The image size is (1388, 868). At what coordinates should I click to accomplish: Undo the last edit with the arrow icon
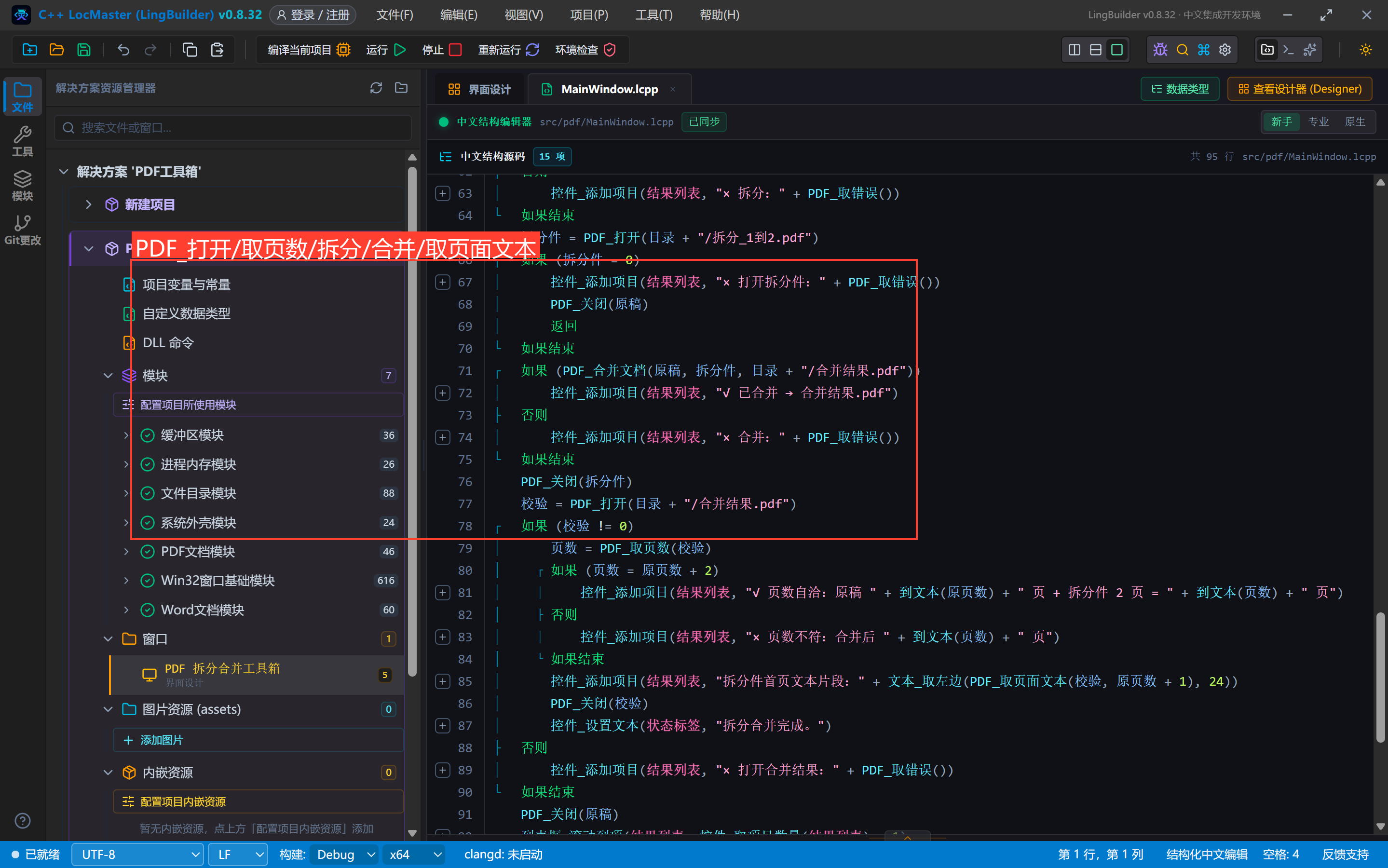[123, 50]
